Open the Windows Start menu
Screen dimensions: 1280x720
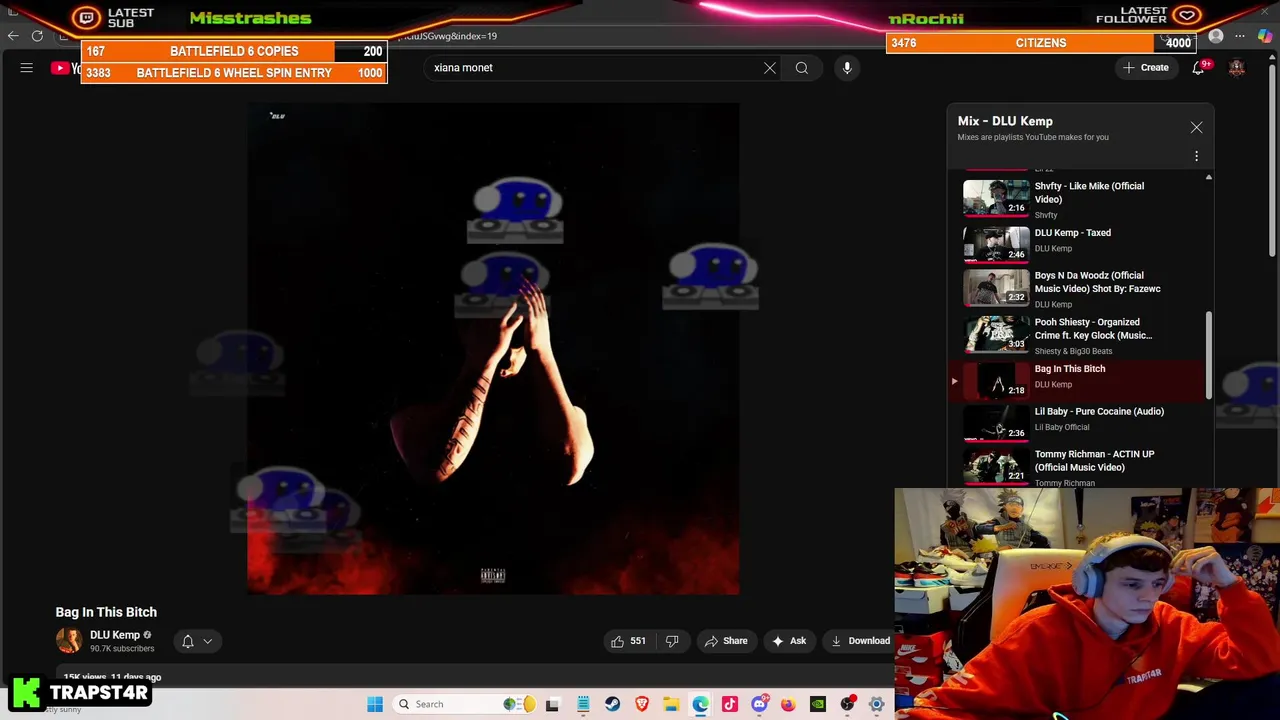coord(375,704)
